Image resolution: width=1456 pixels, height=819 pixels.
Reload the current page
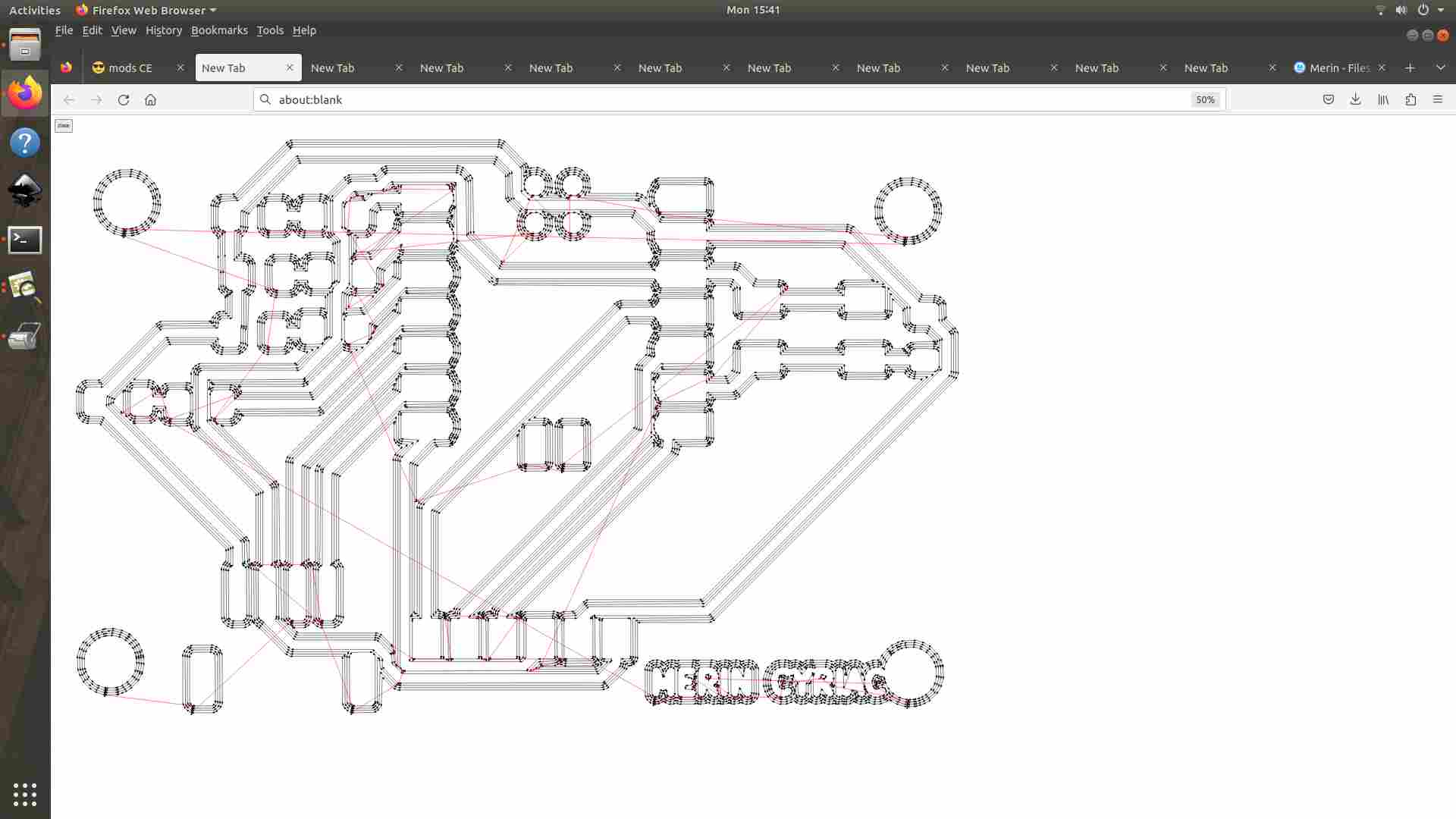(x=124, y=99)
